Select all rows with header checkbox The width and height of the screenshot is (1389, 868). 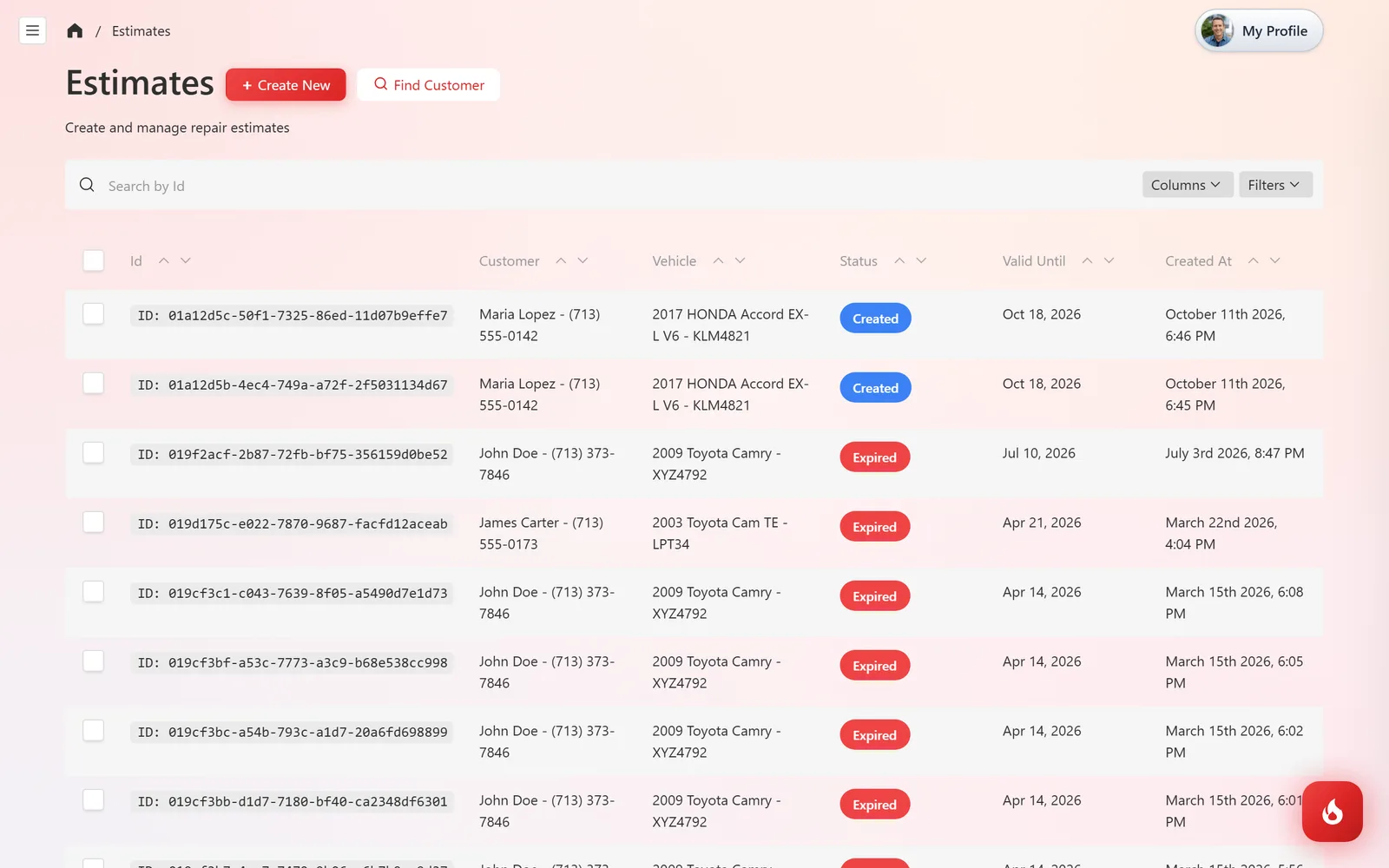coord(93,260)
